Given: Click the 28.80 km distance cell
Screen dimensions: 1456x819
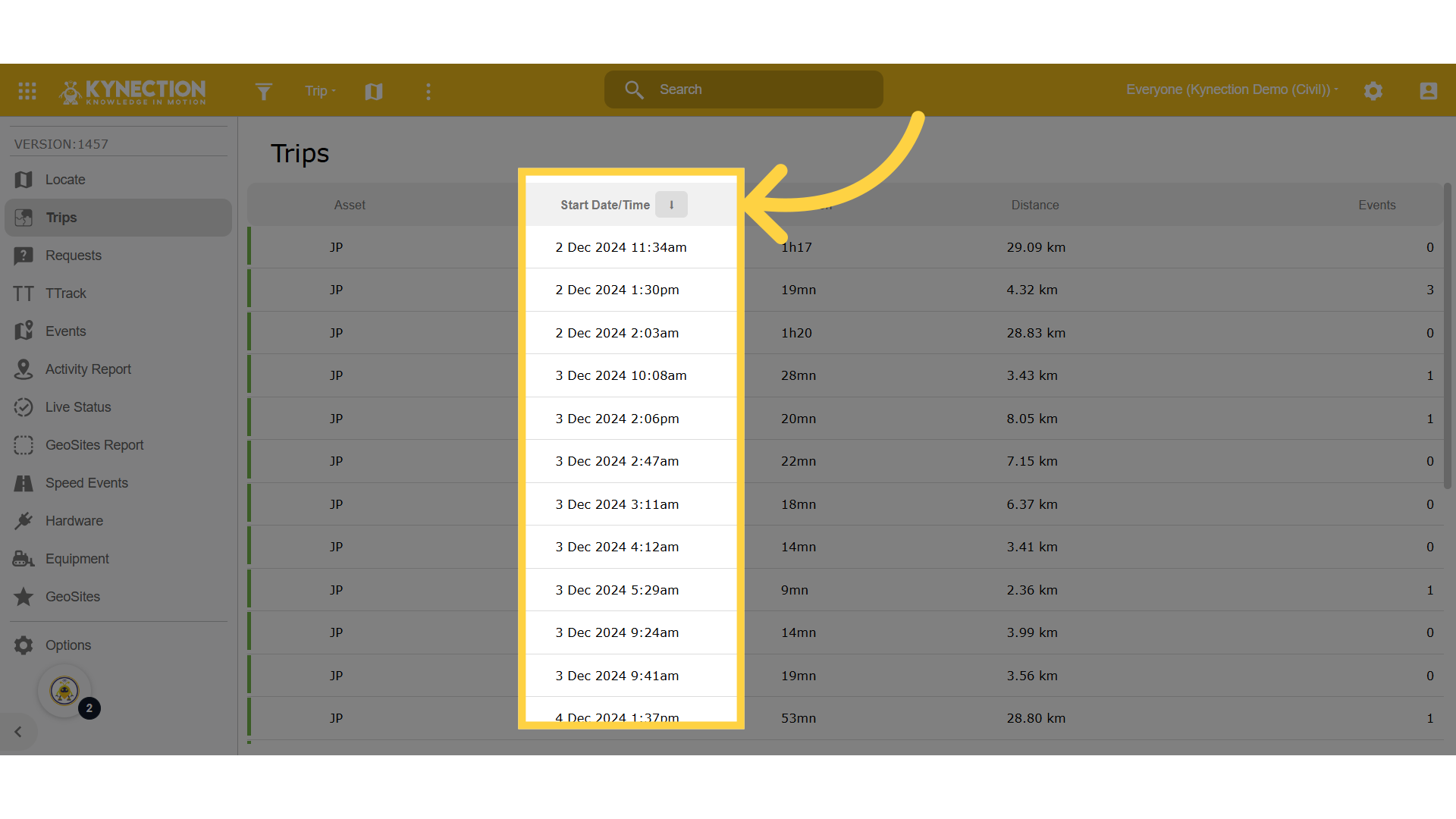Looking at the screenshot, I should [x=1036, y=718].
